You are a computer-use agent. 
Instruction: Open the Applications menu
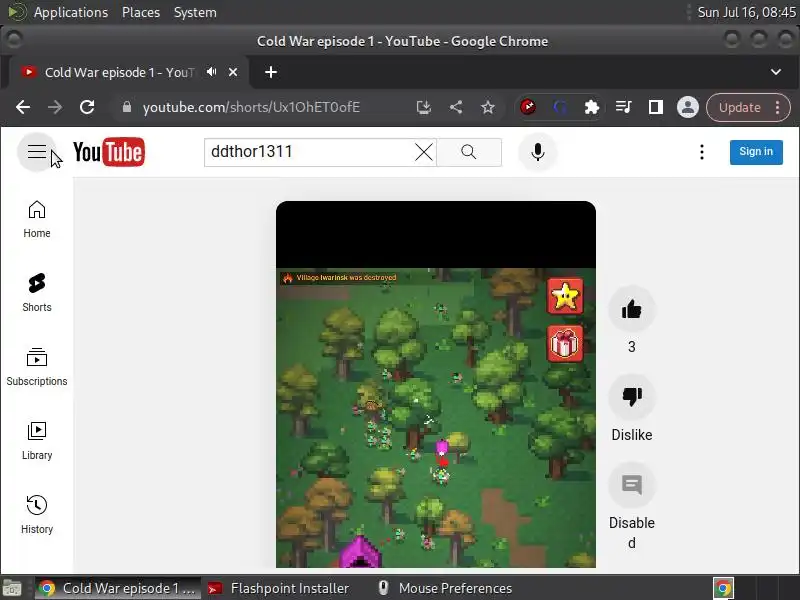click(x=71, y=12)
